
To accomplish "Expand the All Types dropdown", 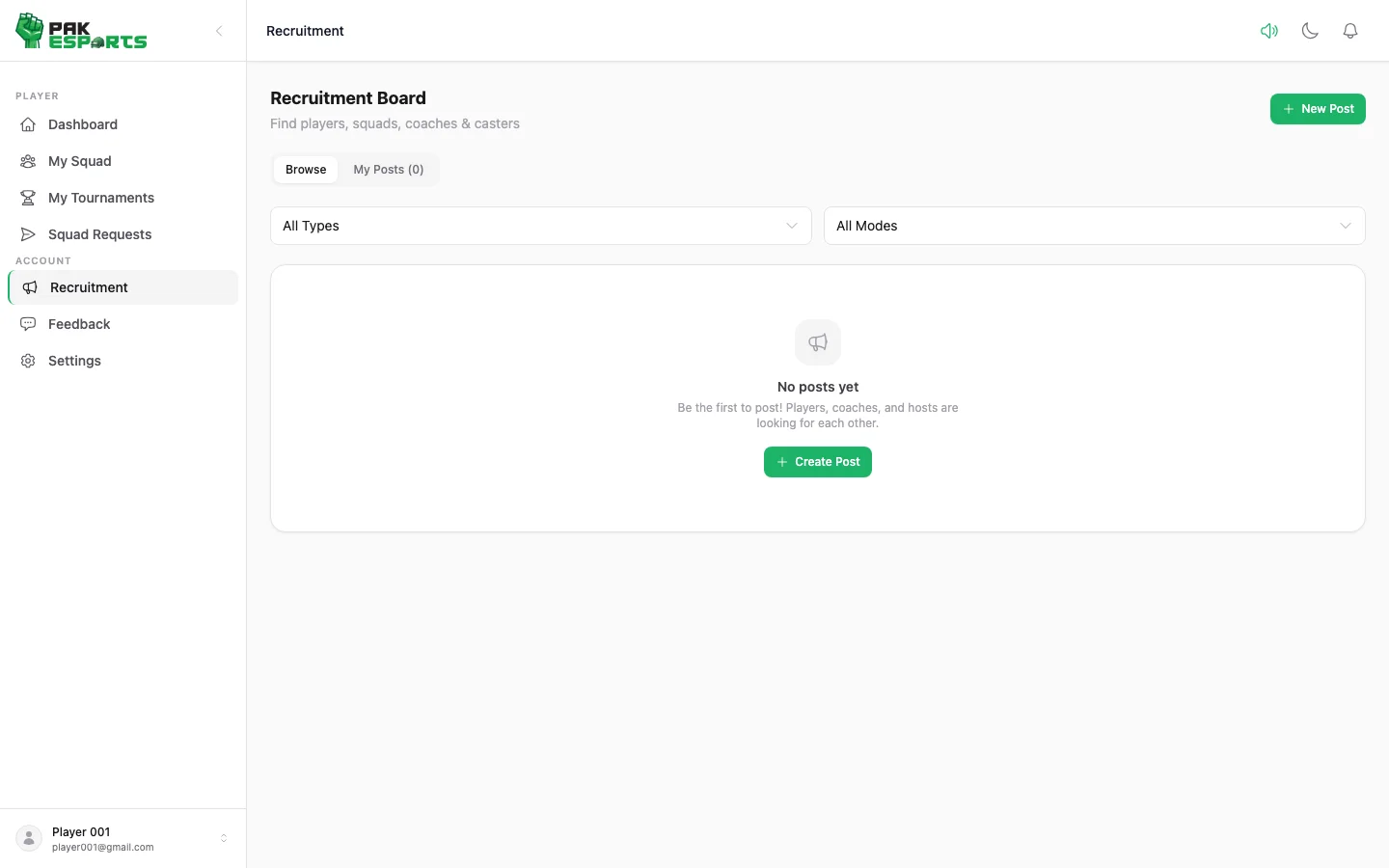I will pyautogui.click(x=541, y=226).
